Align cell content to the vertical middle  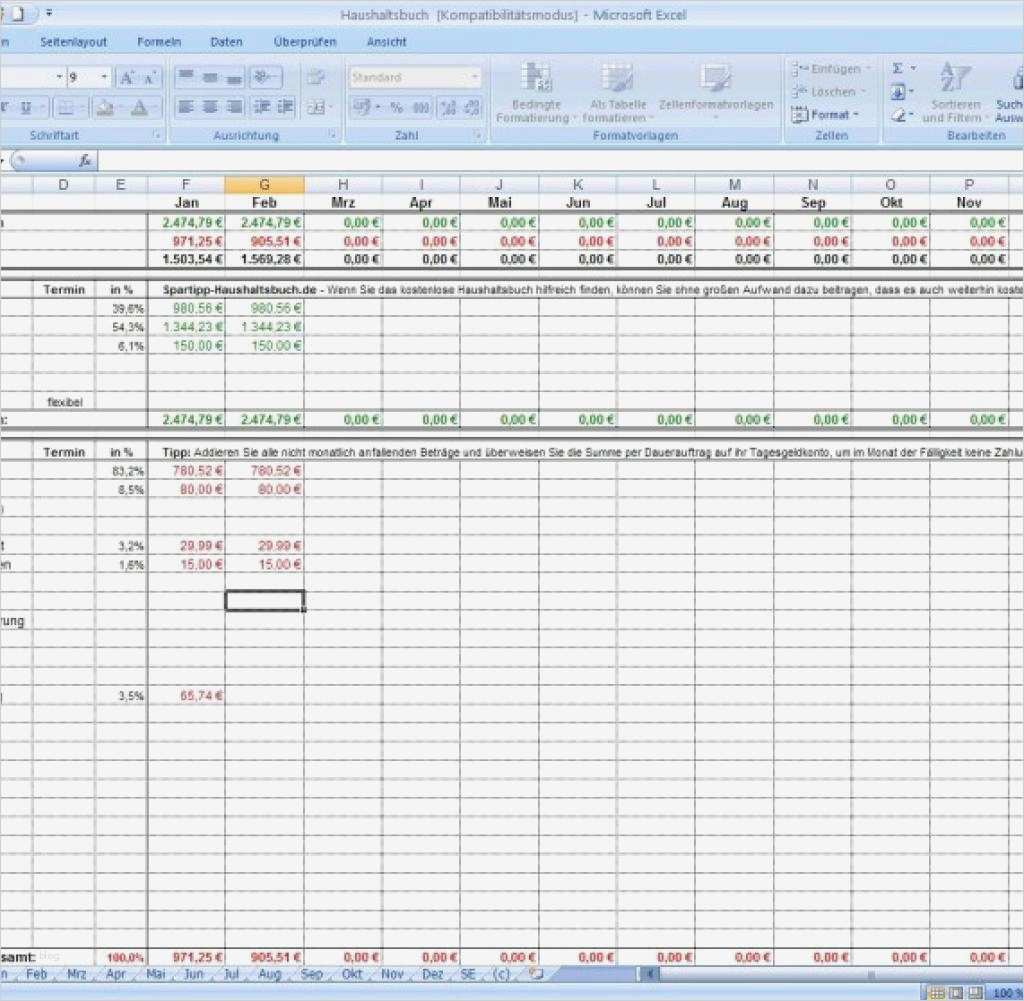pyautogui.click(x=210, y=78)
